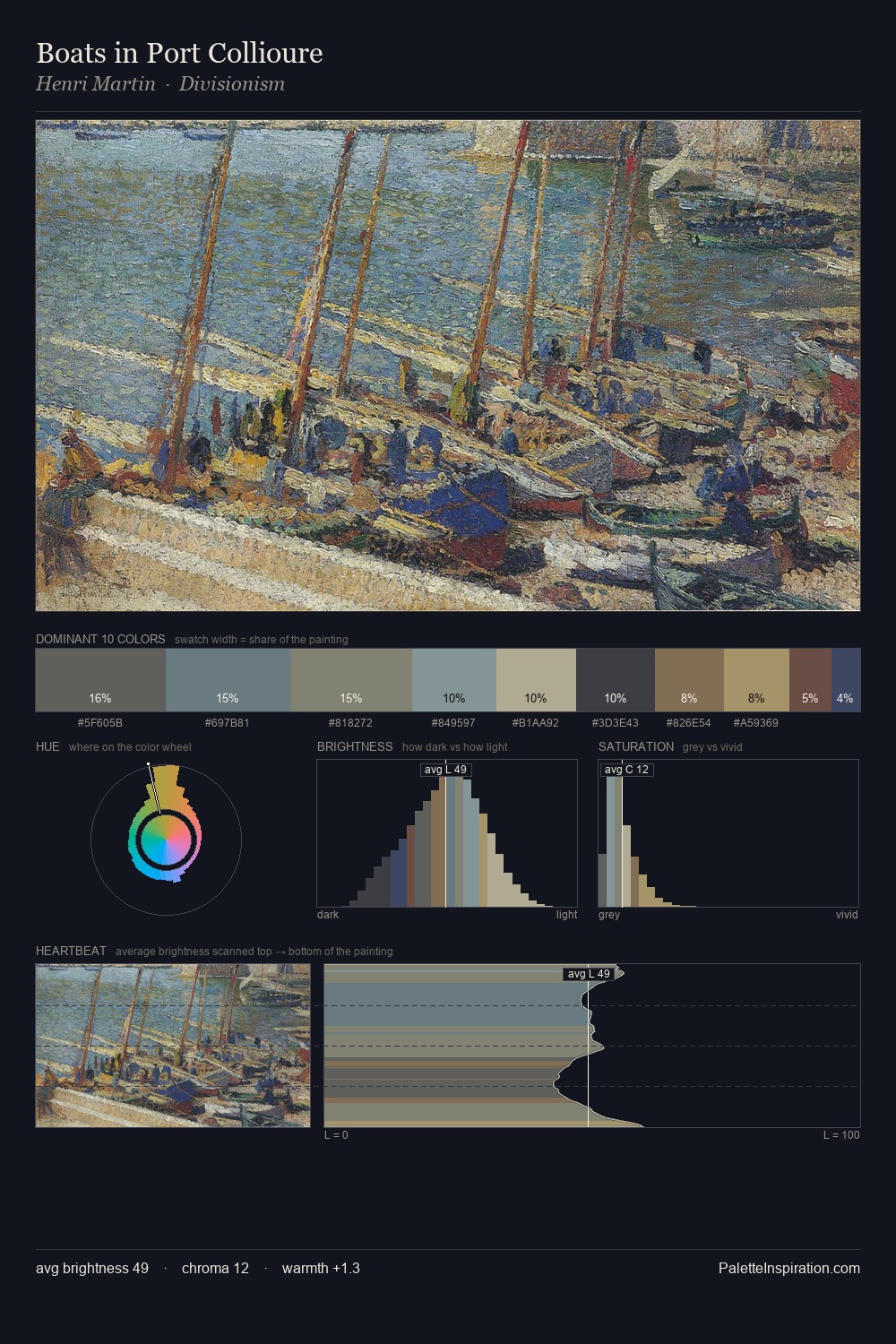Click the 'HEARTBEAT' section heading
The width and height of the screenshot is (896, 1344).
(71, 951)
